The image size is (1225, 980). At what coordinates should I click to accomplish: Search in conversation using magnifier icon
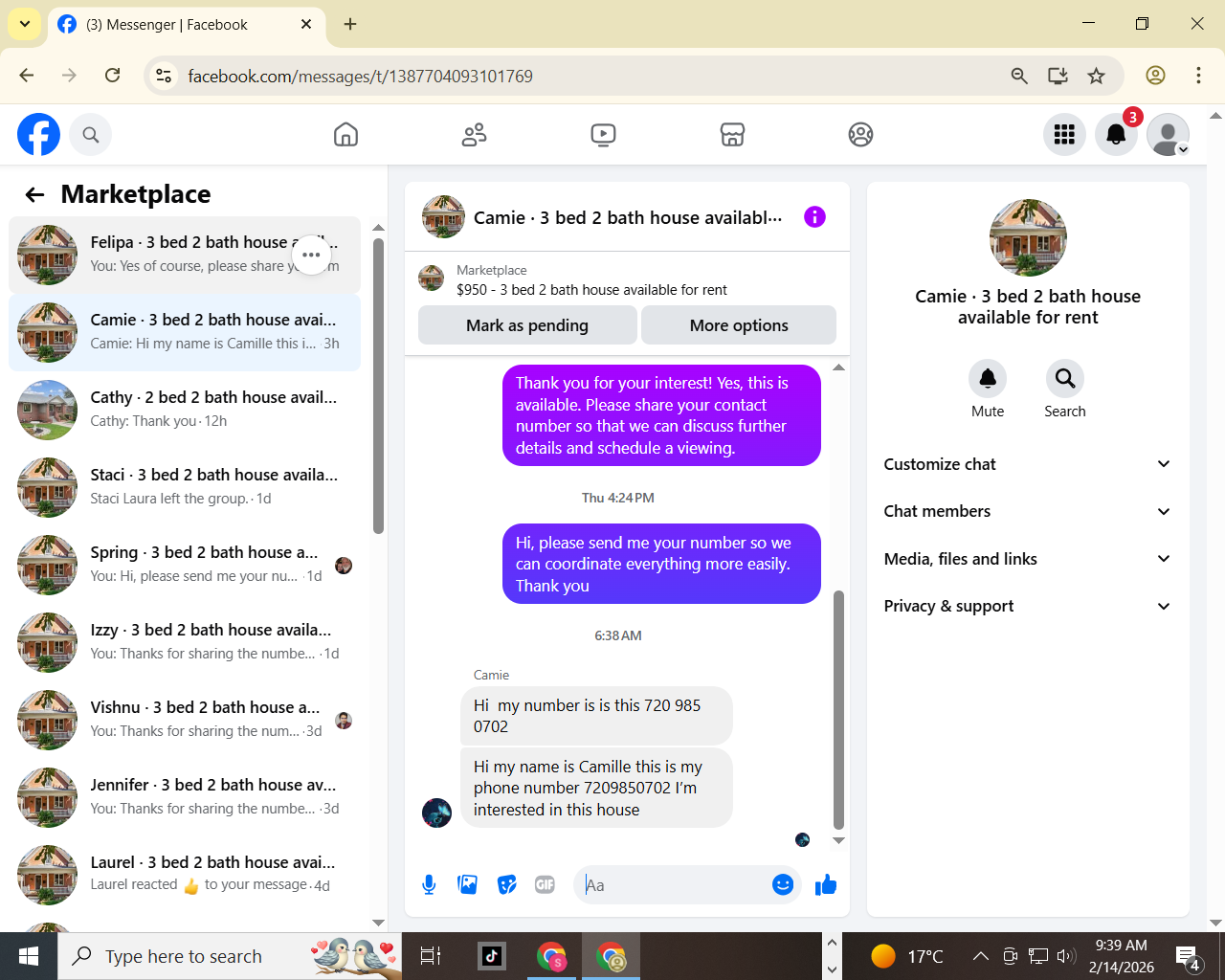tap(1064, 379)
